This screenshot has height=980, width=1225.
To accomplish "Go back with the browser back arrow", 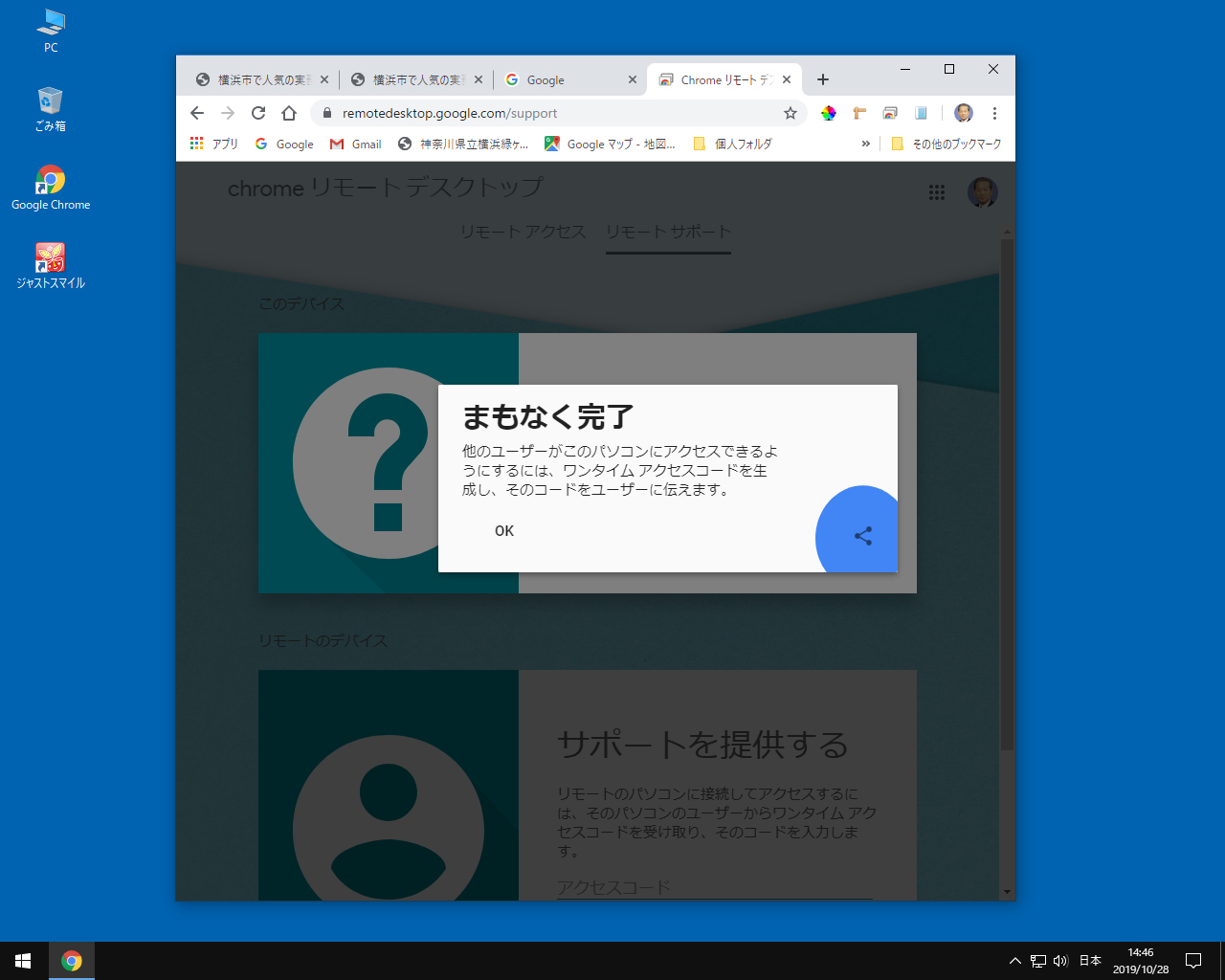I will tap(197, 113).
